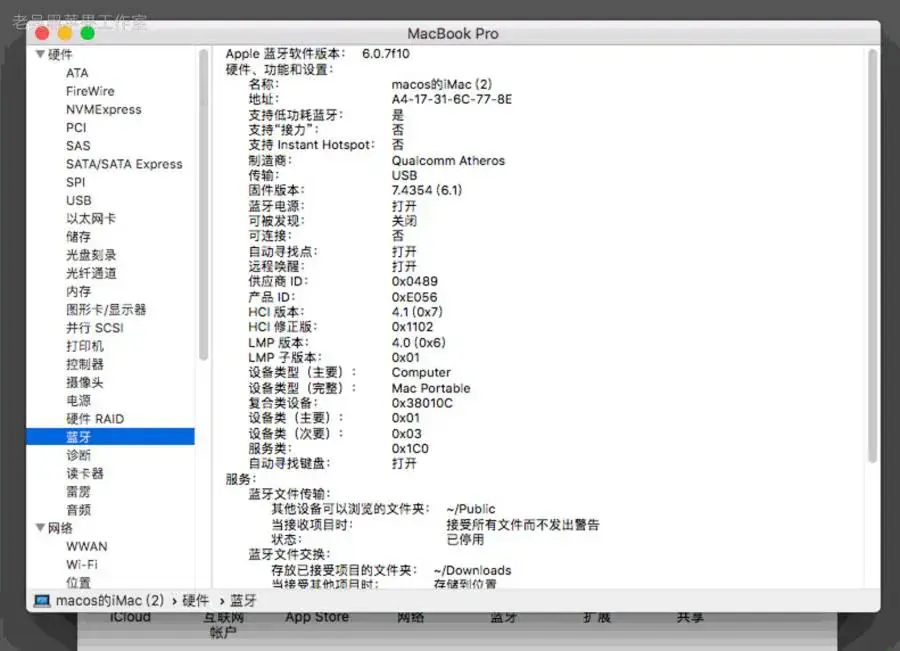Select Wi-Fi under 网络
The image size is (900, 651).
click(82, 564)
